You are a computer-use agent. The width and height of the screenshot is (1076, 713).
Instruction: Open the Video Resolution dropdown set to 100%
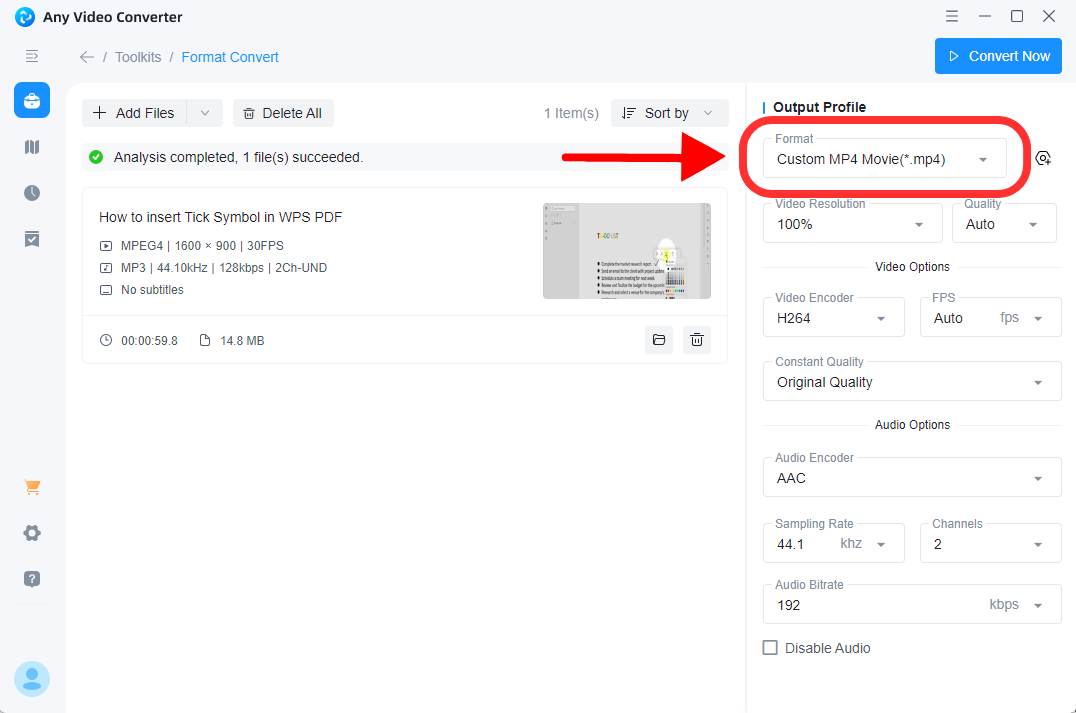click(x=852, y=224)
